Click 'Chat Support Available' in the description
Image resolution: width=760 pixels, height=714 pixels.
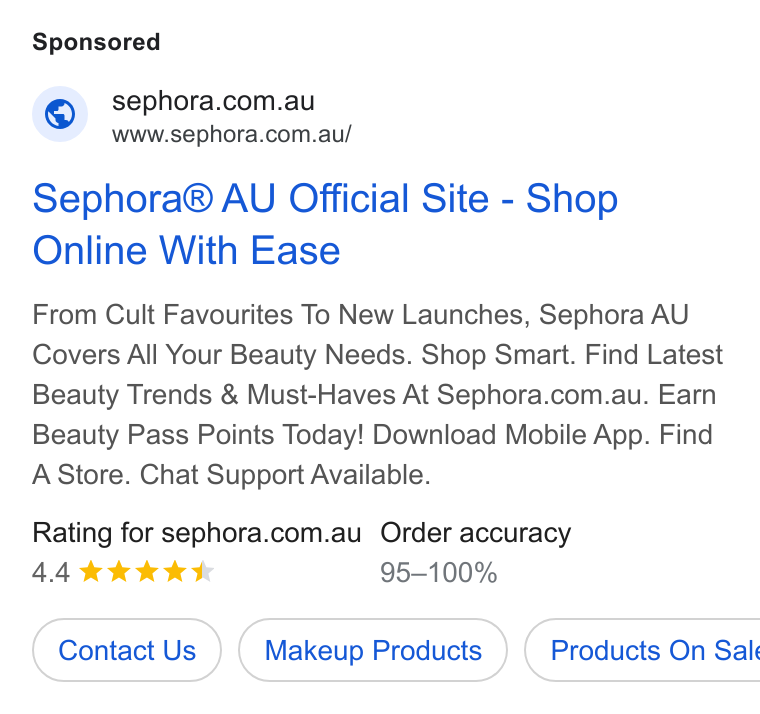click(x=285, y=475)
